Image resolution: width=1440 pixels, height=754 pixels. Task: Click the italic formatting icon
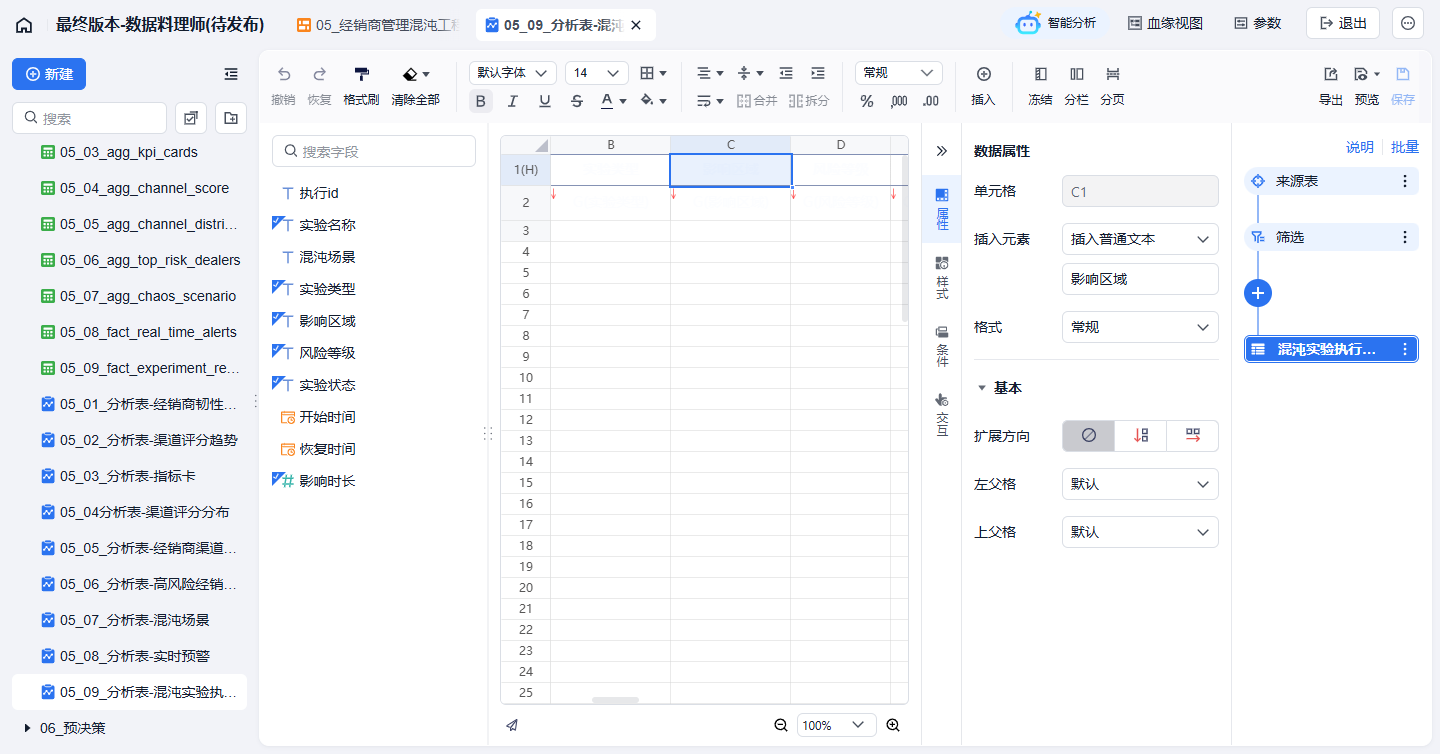tap(513, 101)
